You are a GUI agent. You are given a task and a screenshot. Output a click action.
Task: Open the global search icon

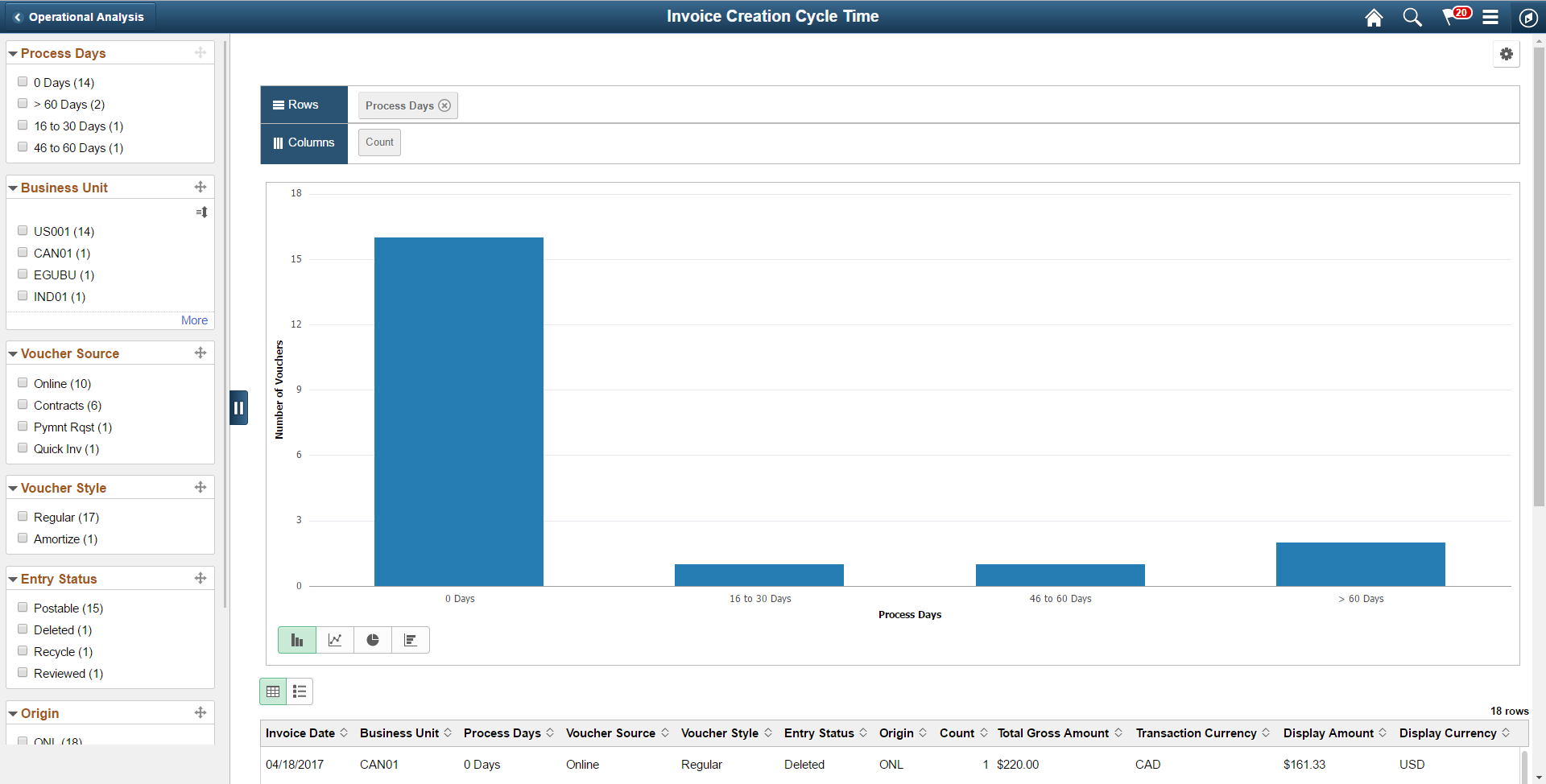(x=1412, y=16)
